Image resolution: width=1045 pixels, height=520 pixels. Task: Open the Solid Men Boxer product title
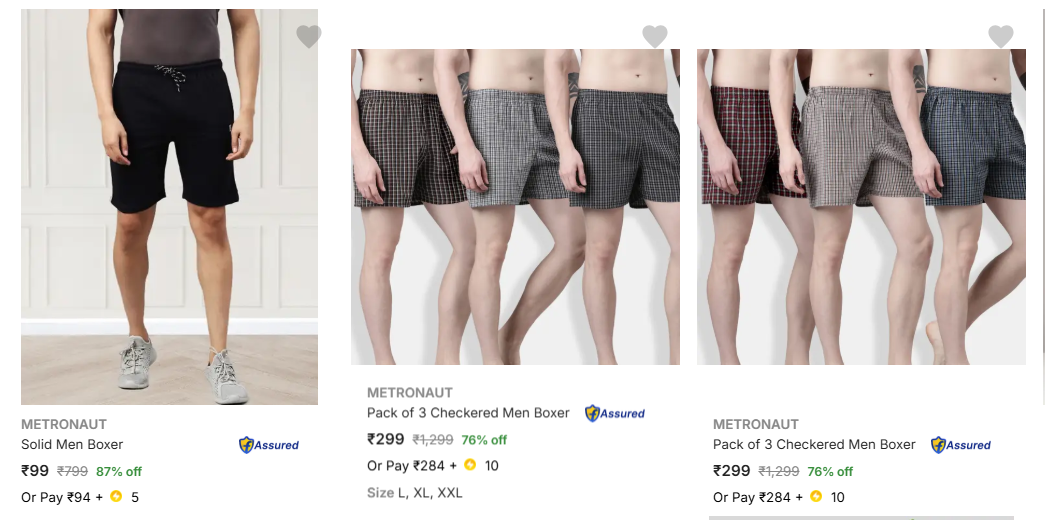(x=72, y=445)
